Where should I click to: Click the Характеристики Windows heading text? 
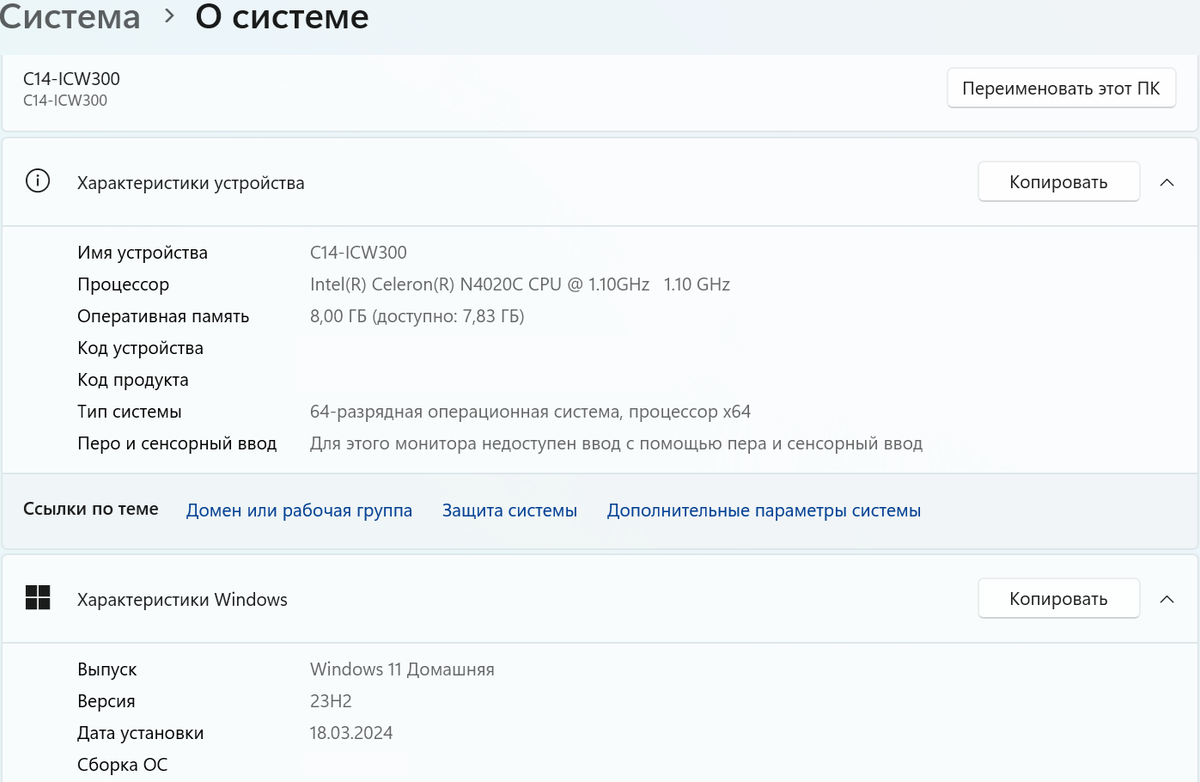(182, 600)
